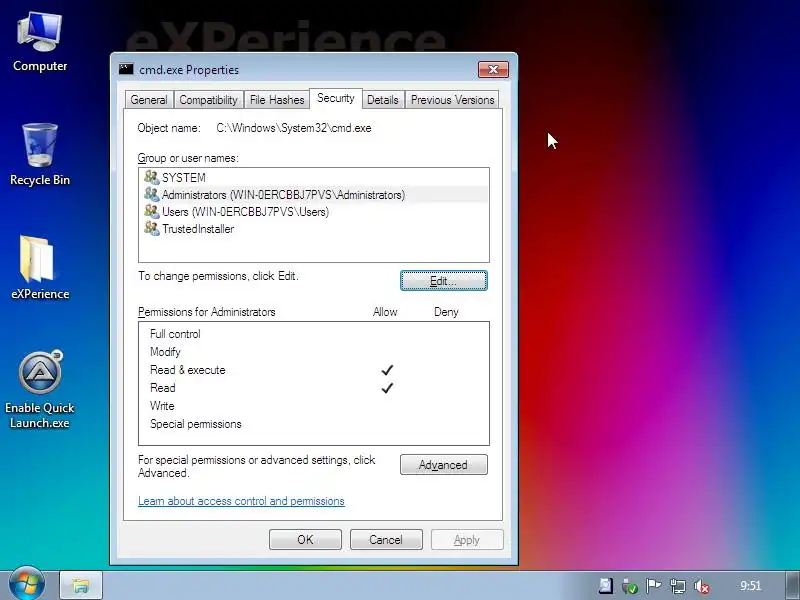Click the SYSTEM group icon

(x=152, y=177)
